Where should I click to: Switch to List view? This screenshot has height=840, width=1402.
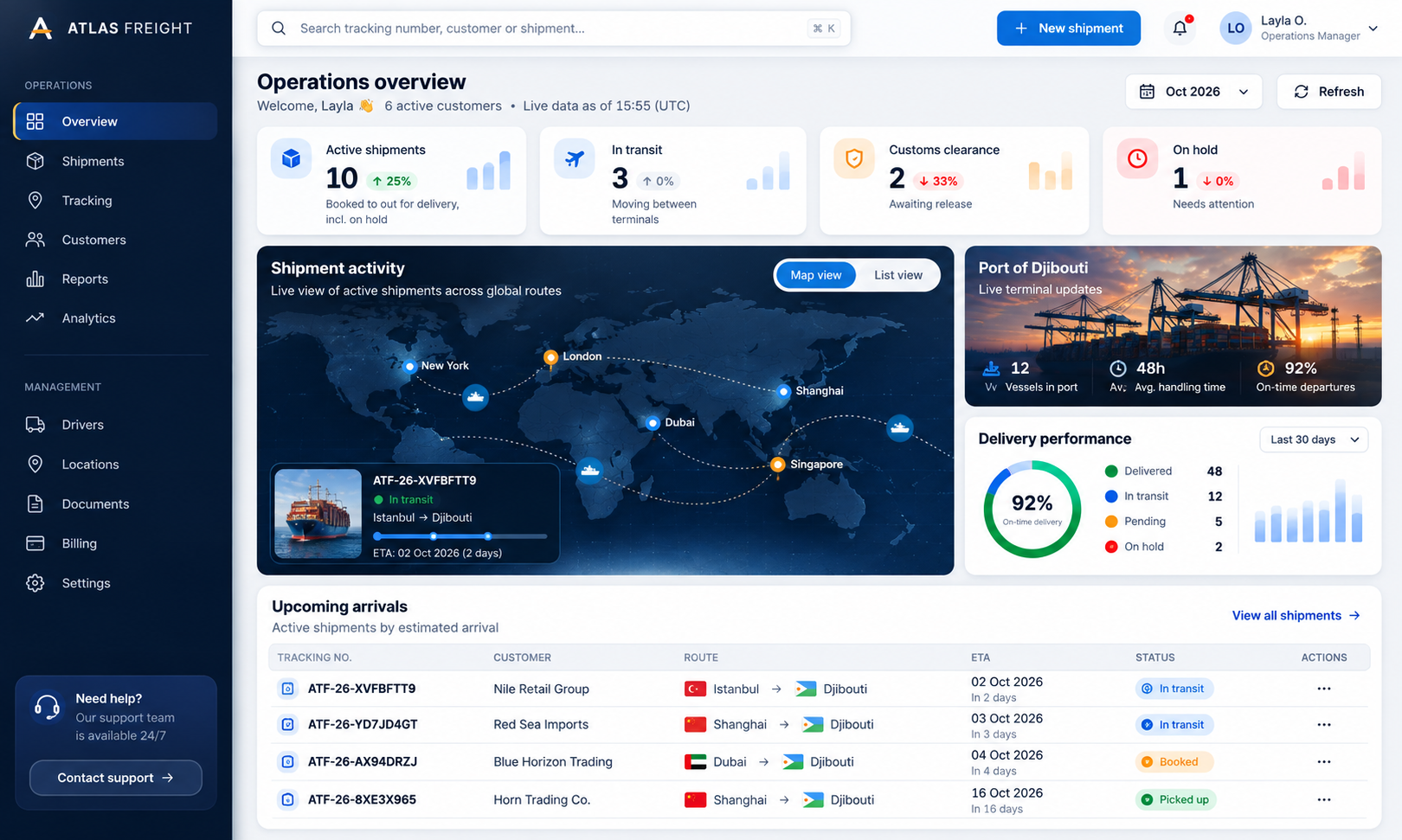click(898, 275)
